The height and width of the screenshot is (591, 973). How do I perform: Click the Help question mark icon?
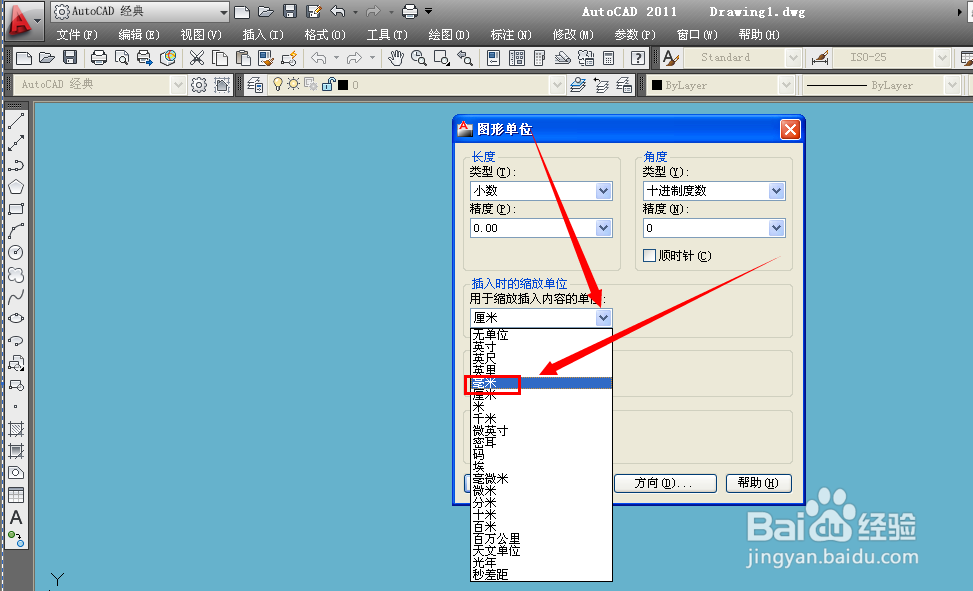[637, 58]
